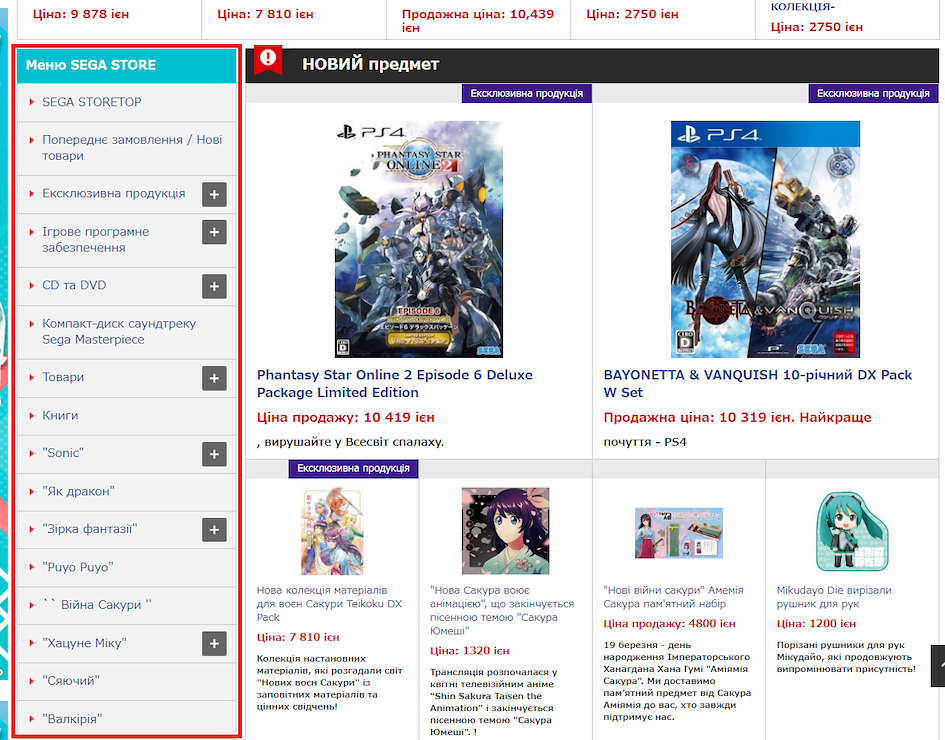Open the Амемія Сакура пам'ятний набір thumbnail
Viewport: 945px width, 740px height.
coord(679,533)
